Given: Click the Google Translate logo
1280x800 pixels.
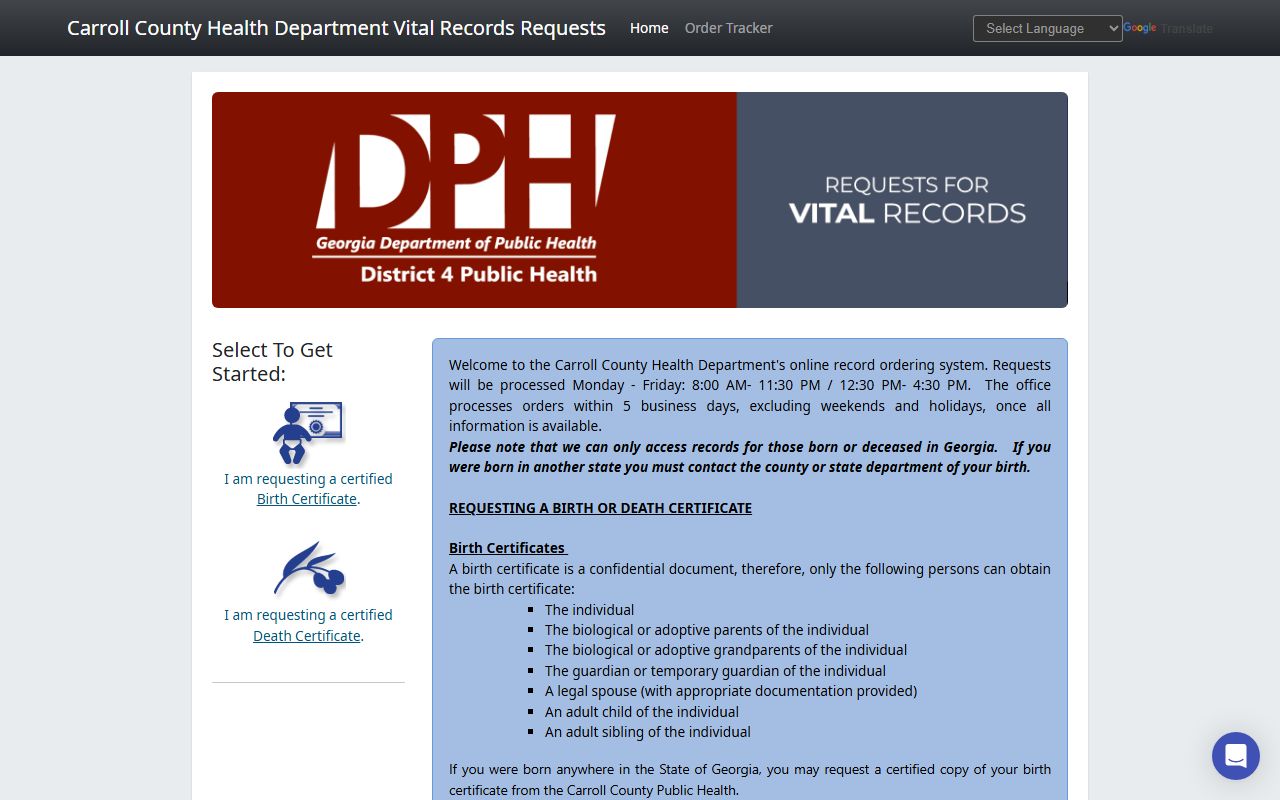Looking at the screenshot, I should pos(1140,28).
